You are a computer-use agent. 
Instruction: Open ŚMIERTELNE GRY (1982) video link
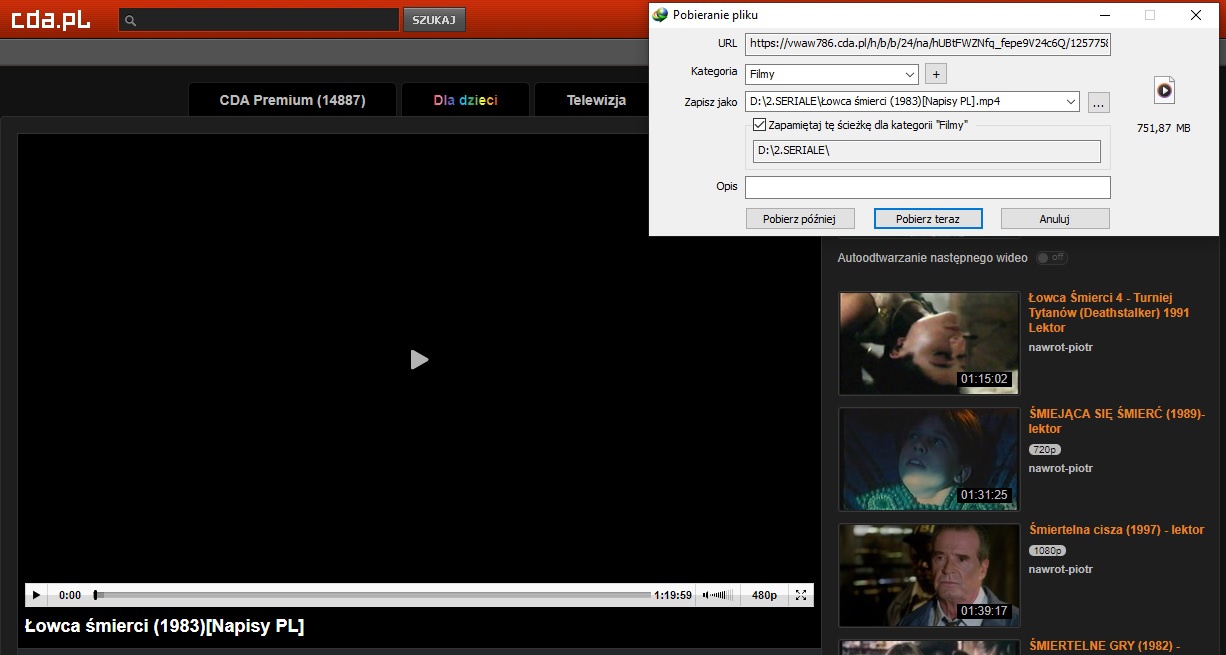(x=1105, y=646)
